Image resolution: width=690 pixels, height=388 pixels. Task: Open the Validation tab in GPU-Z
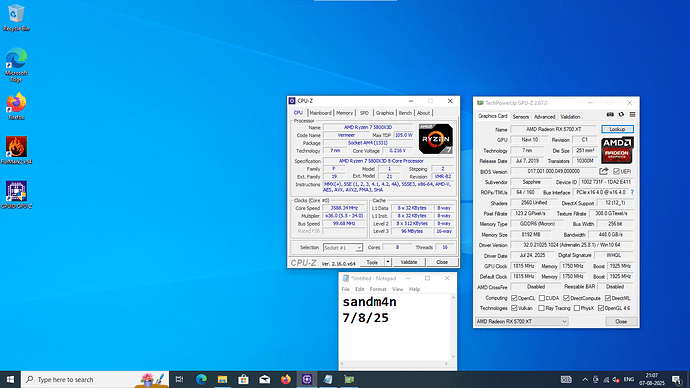point(570,117)
